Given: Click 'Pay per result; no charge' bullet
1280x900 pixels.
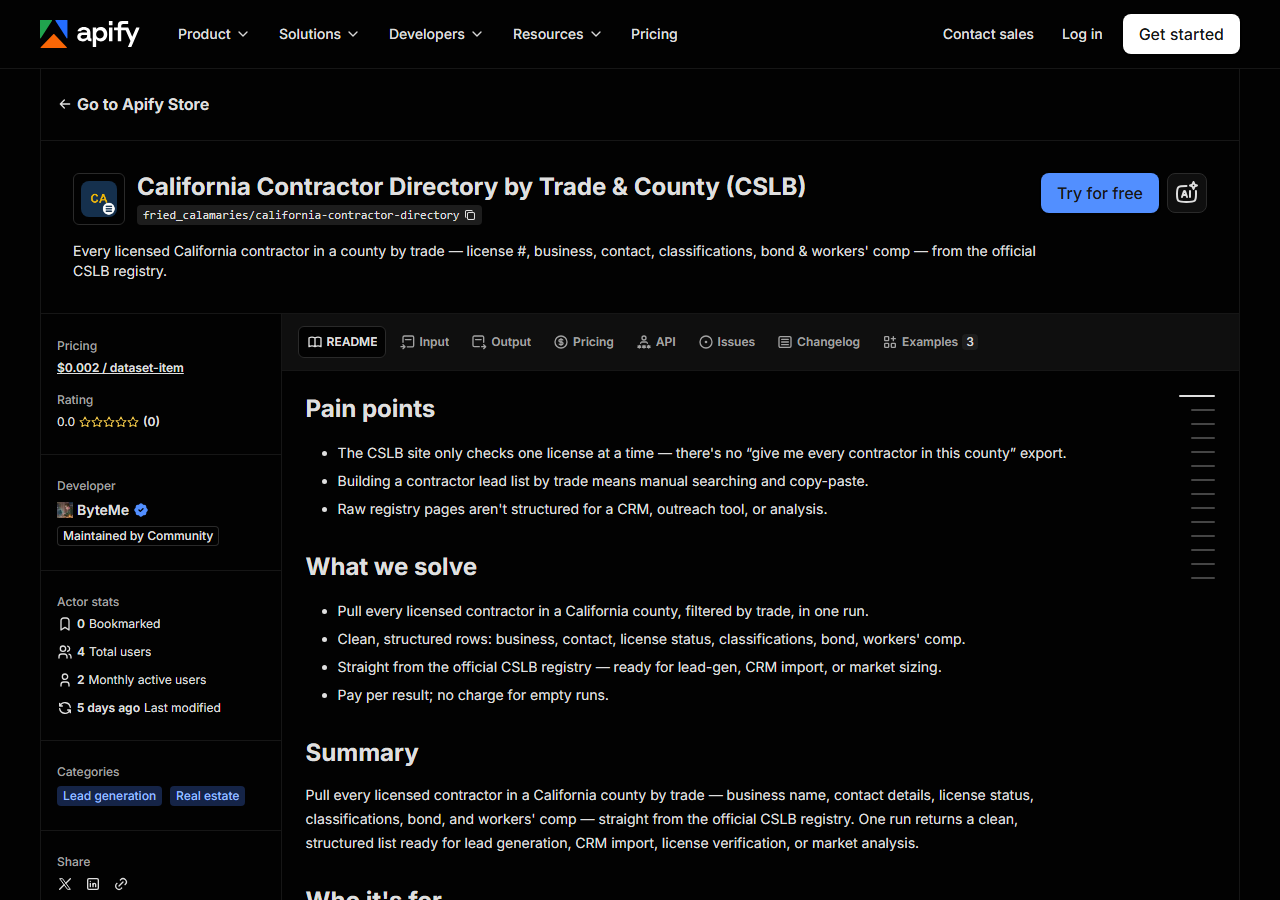Looking at the screenshot, I should tap(473, 695).
